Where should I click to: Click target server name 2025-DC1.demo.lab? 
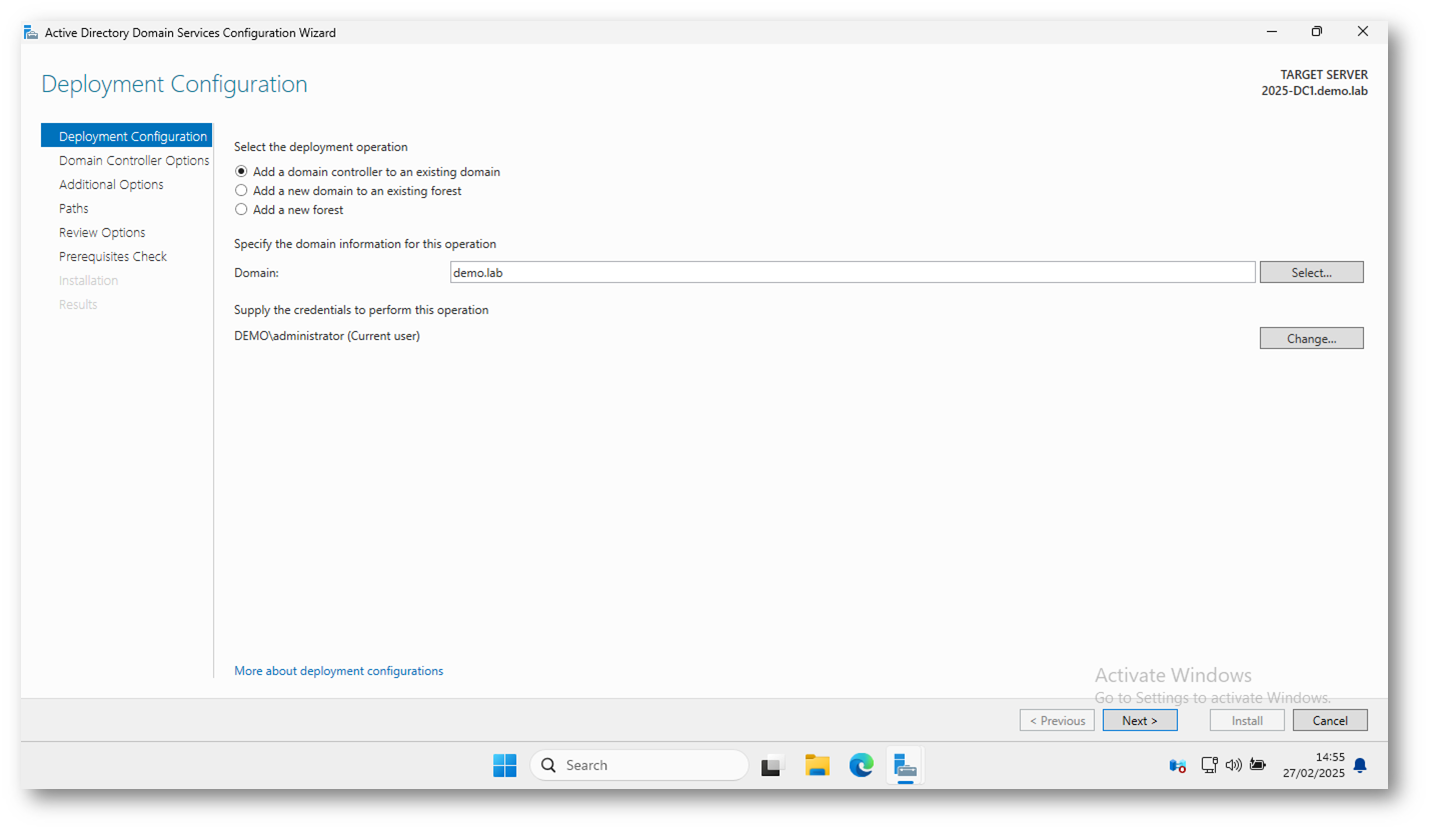point(1315,91)
